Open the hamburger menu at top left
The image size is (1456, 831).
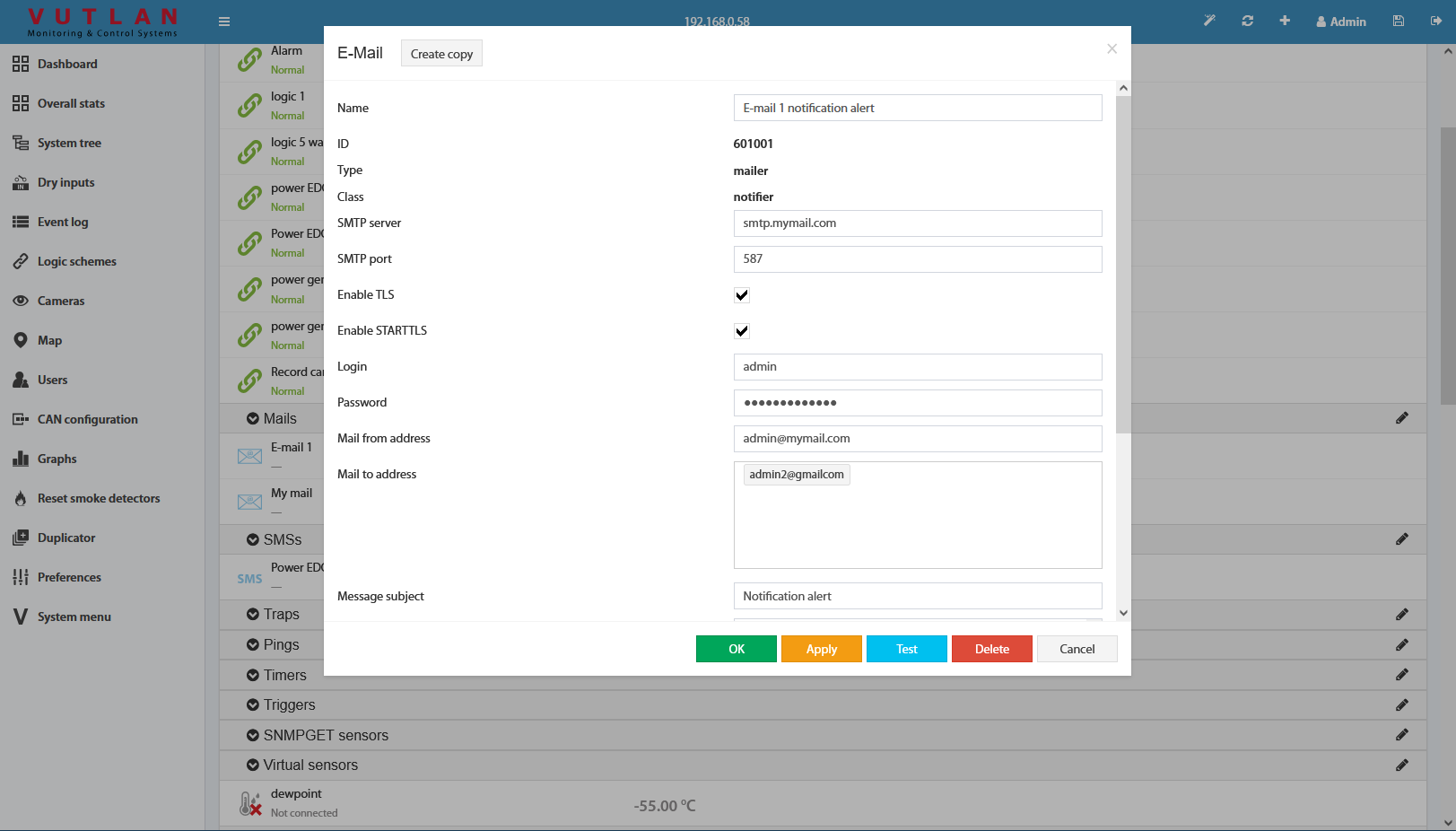pyautogui.click(x=223, y=21)
